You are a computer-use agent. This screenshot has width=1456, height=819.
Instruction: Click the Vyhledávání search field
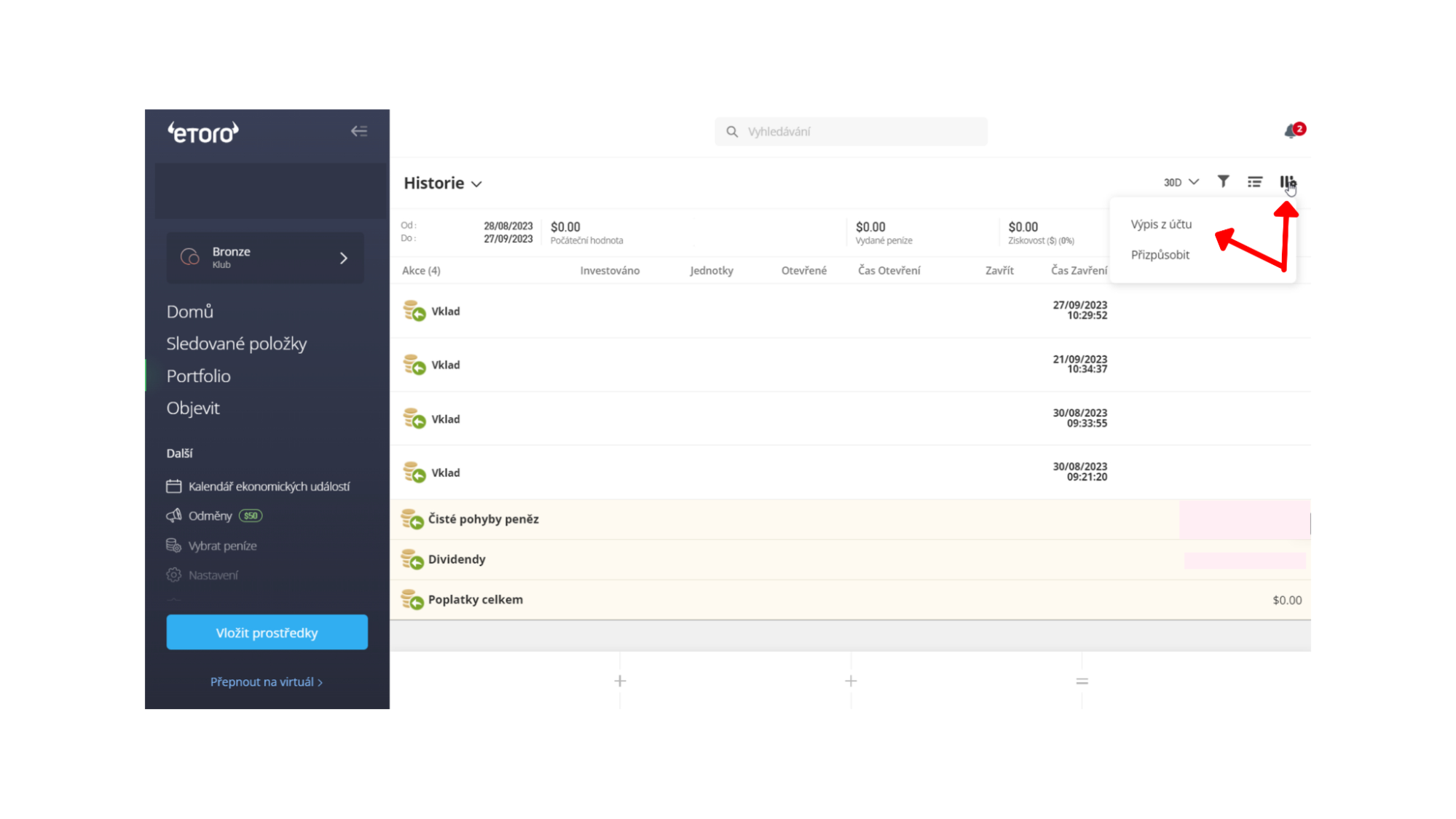pyautogui.click(x=851, y=132)
